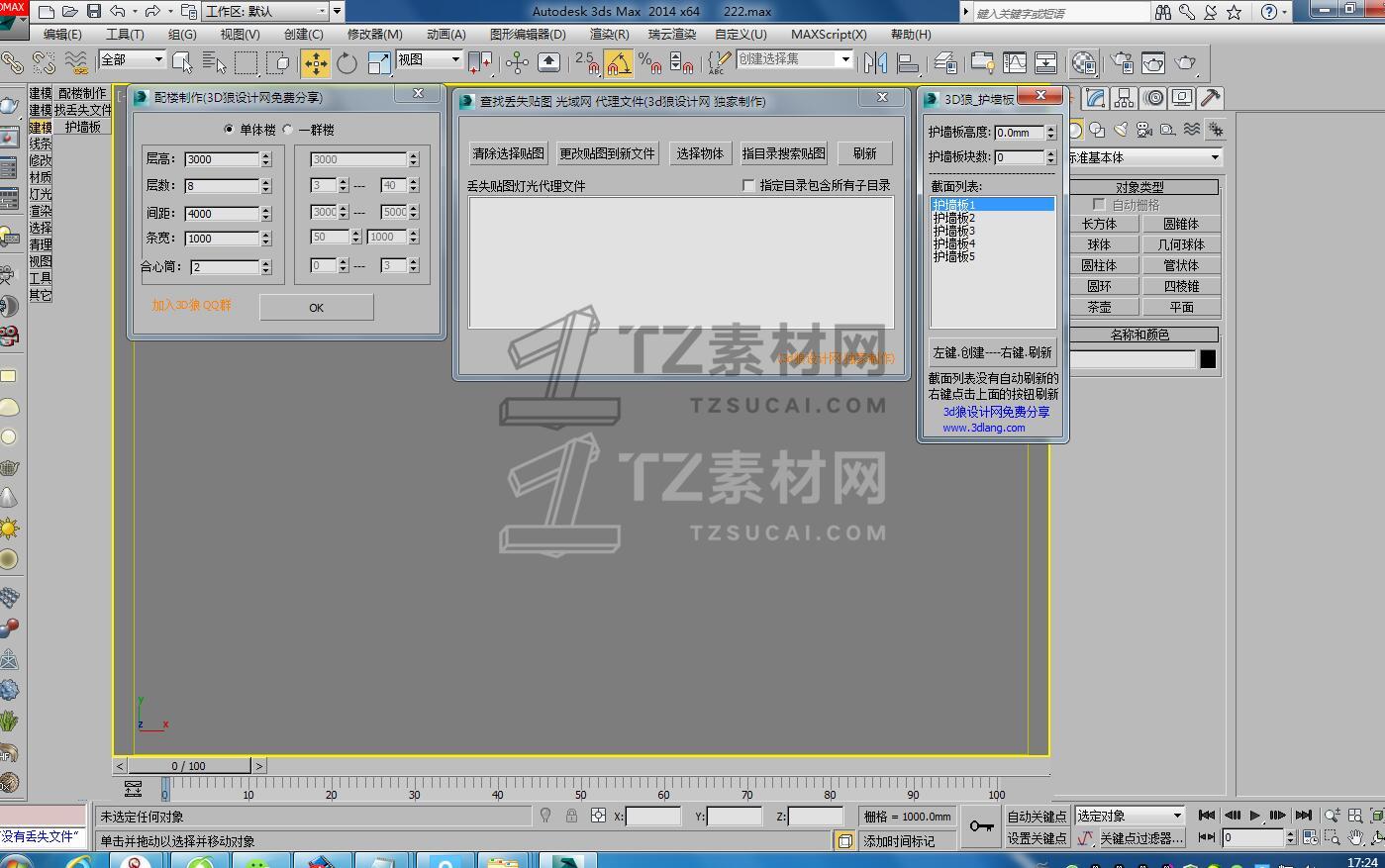Open the 创建选择集 named selection dropdown
This screenshot has width=1385, height=868.
click(x=795, y=59)
